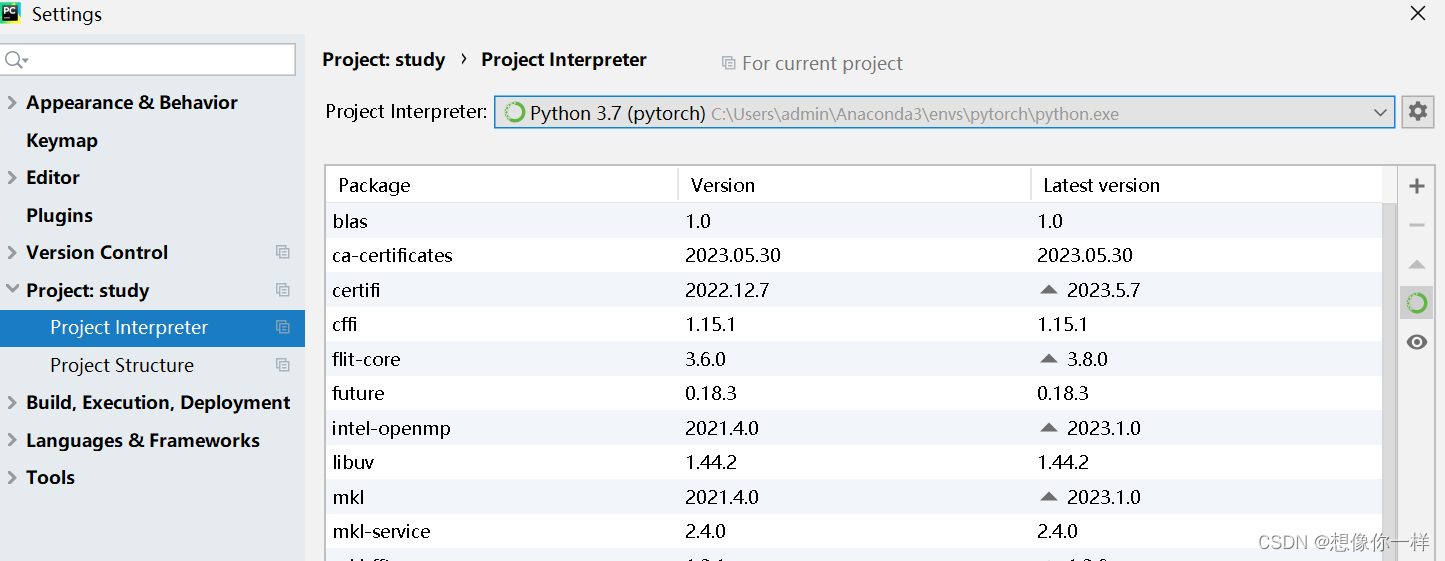Select Project Structure in the sidebar

click(122, 365)
